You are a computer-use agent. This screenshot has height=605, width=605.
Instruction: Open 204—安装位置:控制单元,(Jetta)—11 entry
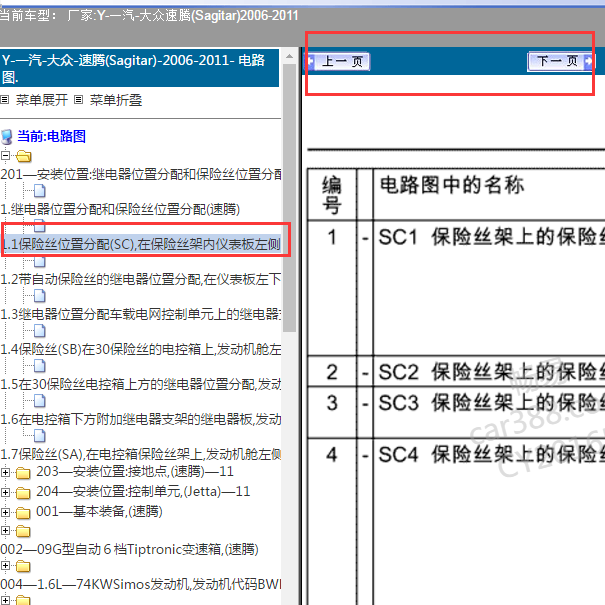click(143, 492)
